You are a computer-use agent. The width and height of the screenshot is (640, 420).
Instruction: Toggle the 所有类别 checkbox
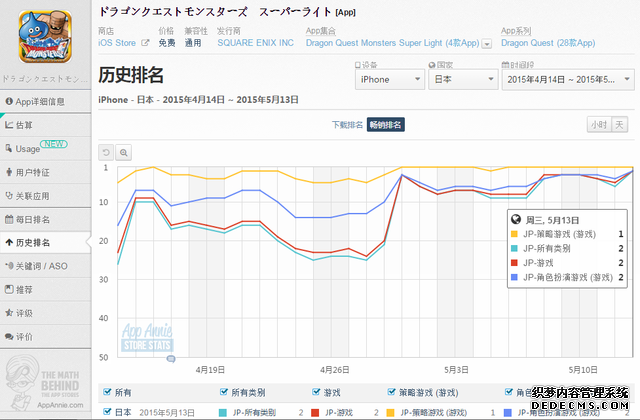[x=224, y=392]
